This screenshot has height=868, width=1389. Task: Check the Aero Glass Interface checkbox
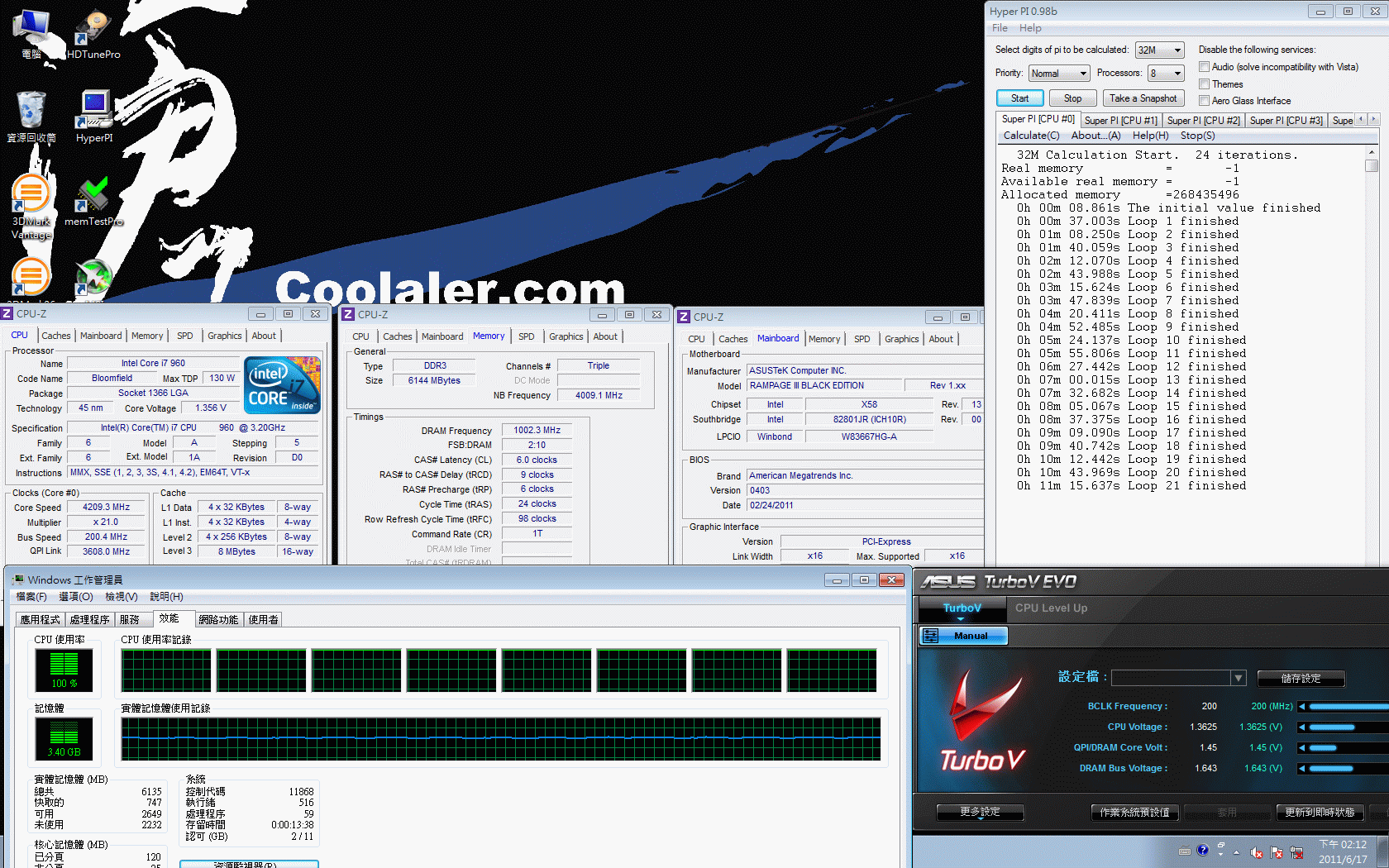(x=1205, y=101)
